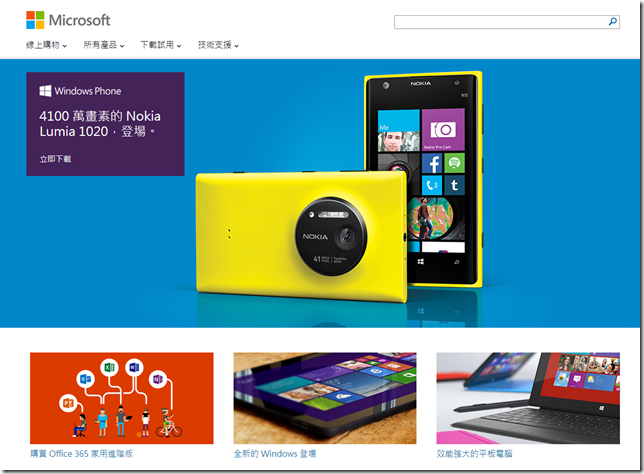Click the Surface tablet promo thumbnail
This screenshot has height=474, width=644.
pos(528,398)
